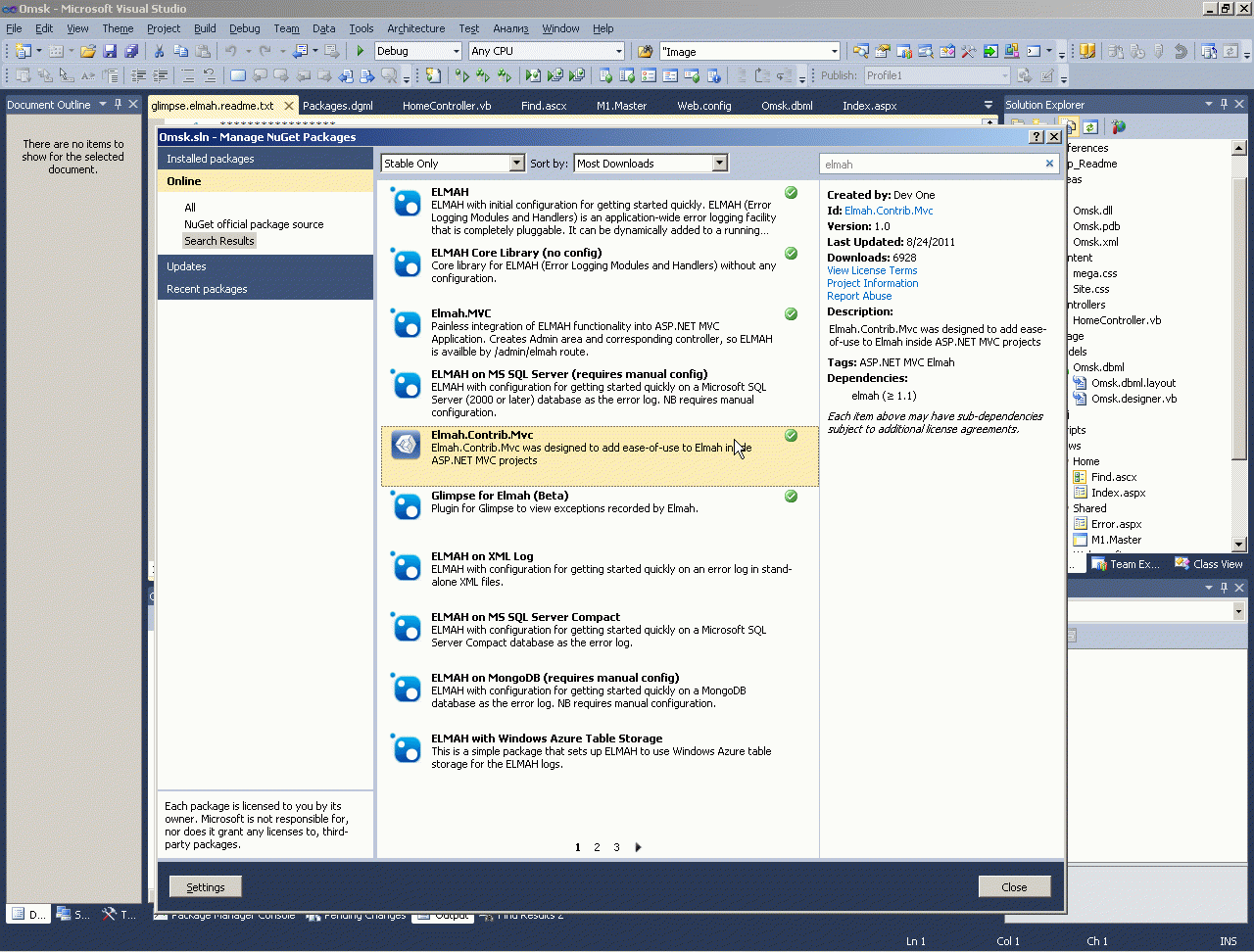Expand the Recent packages section
The height and width of the screenshot is (952, 1254).
tap(265, 289)
